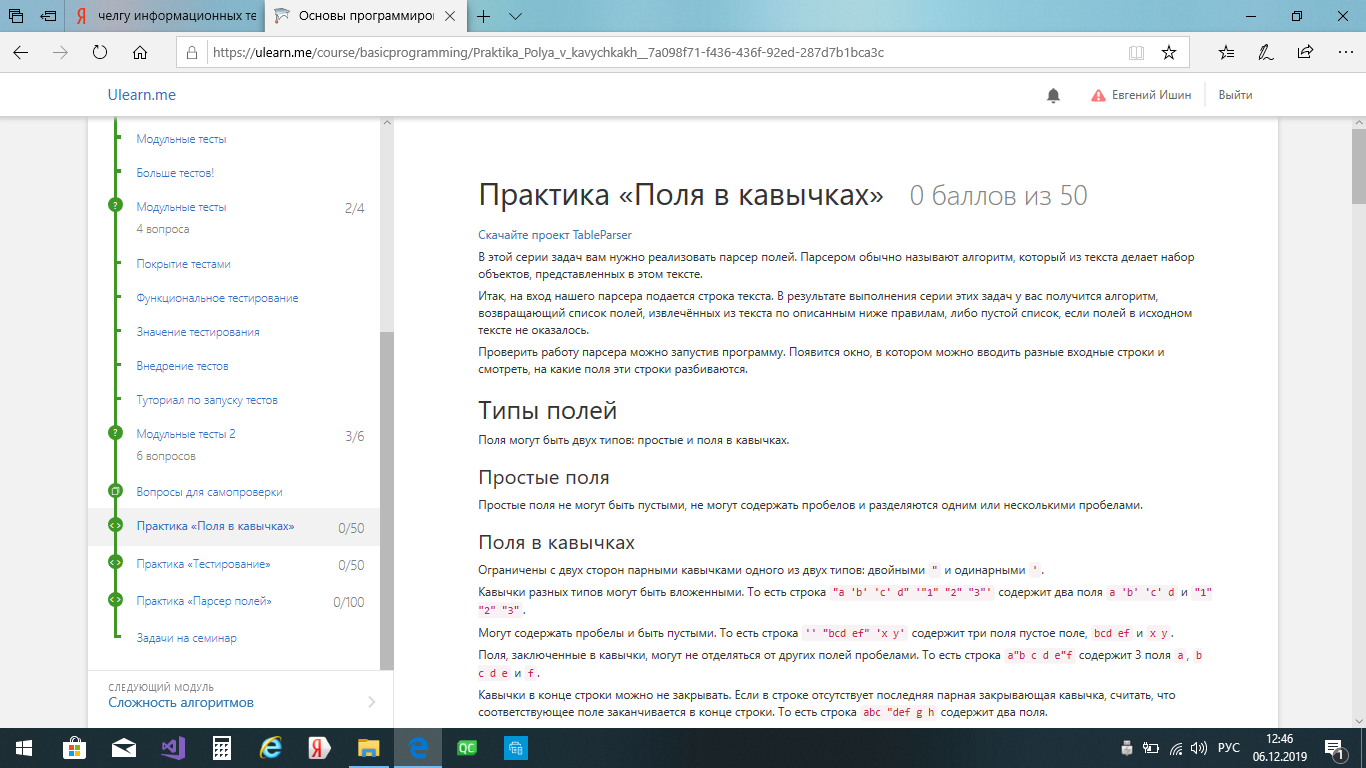This screenshot has width=1366, height=768.
Task: Open Visual Studio from the taskbar
Action: [x=173, y=747]
